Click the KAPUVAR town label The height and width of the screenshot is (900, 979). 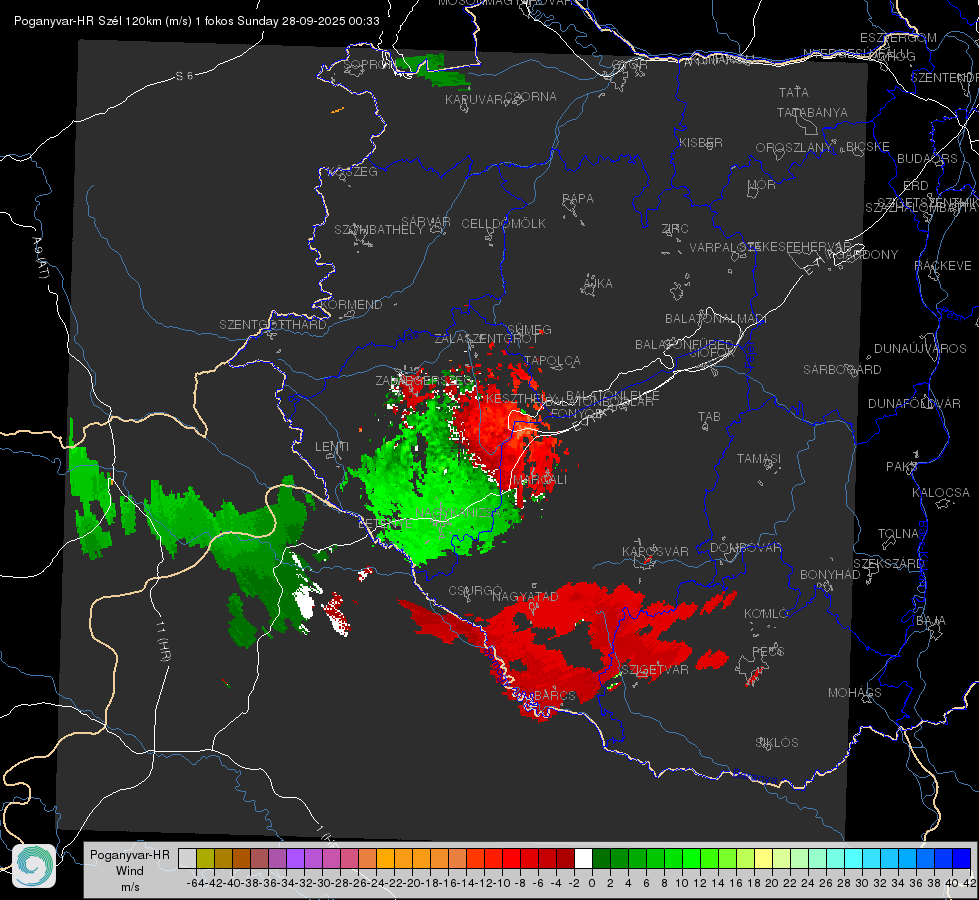[474, 100]
